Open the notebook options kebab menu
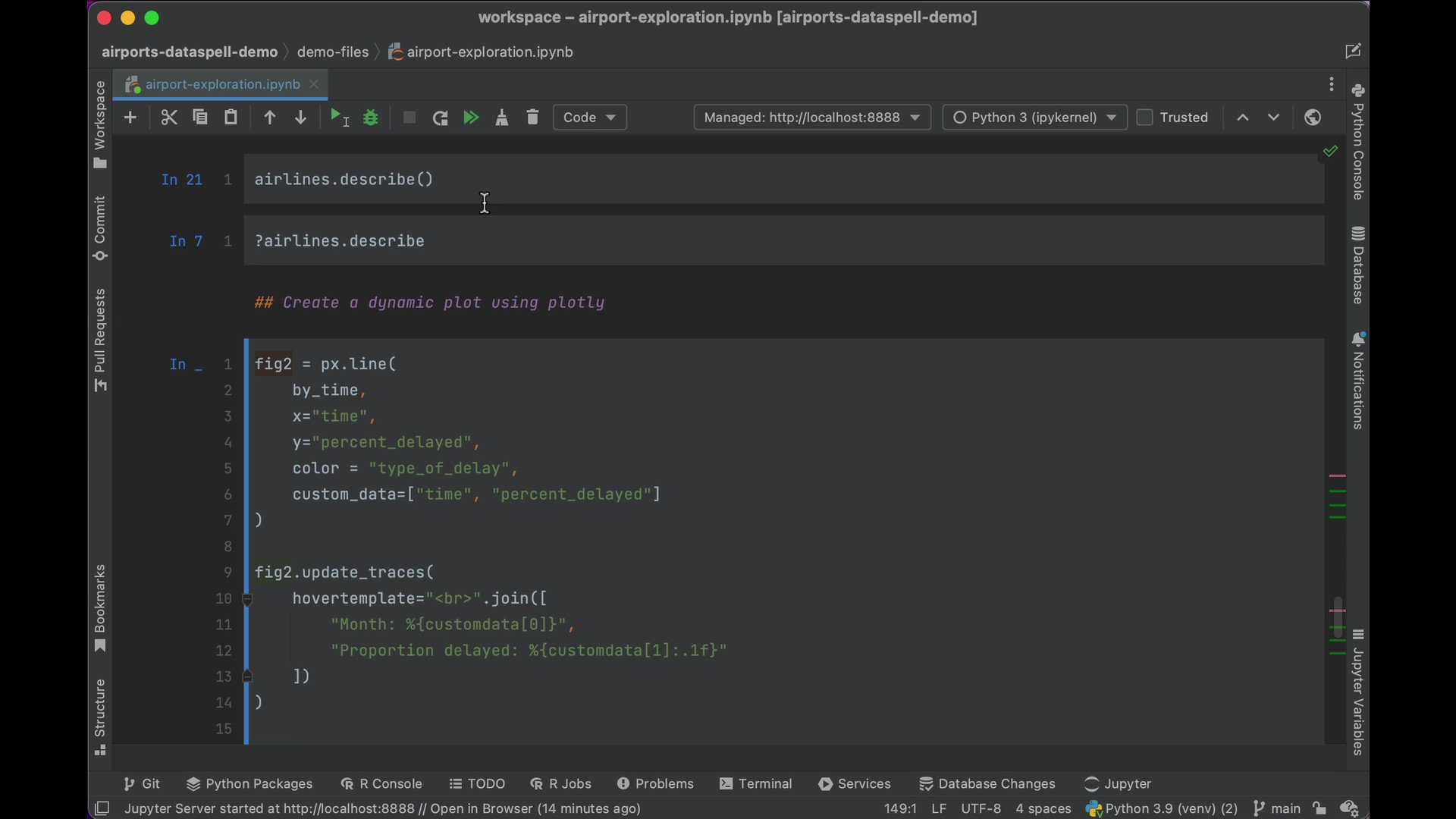This screenshot has height=819, width=1456. [x=1332, y=84]
